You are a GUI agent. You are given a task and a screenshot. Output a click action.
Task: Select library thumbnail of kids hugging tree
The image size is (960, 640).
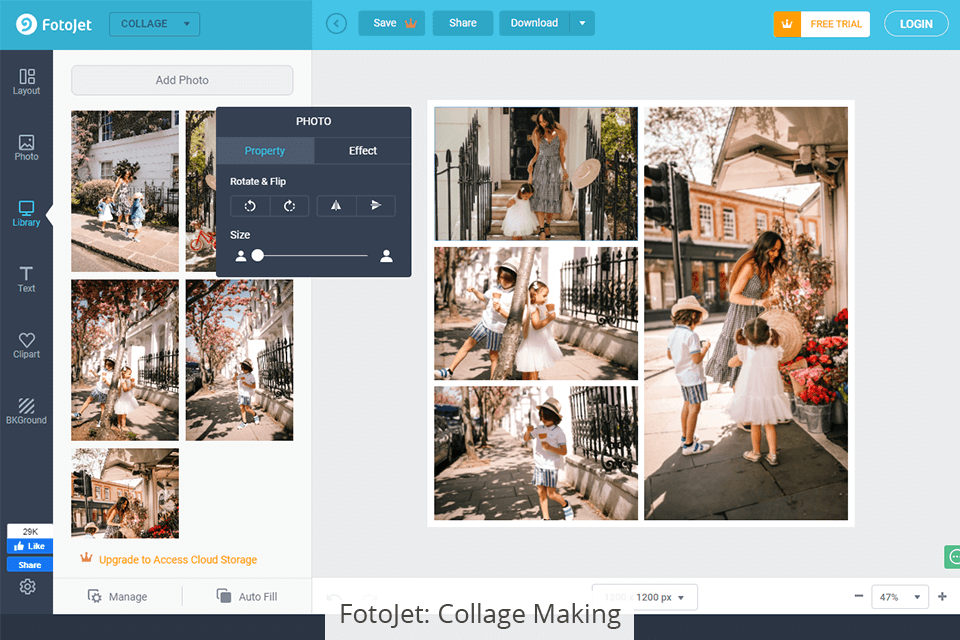pyautogui.click(x=125, y=360)
